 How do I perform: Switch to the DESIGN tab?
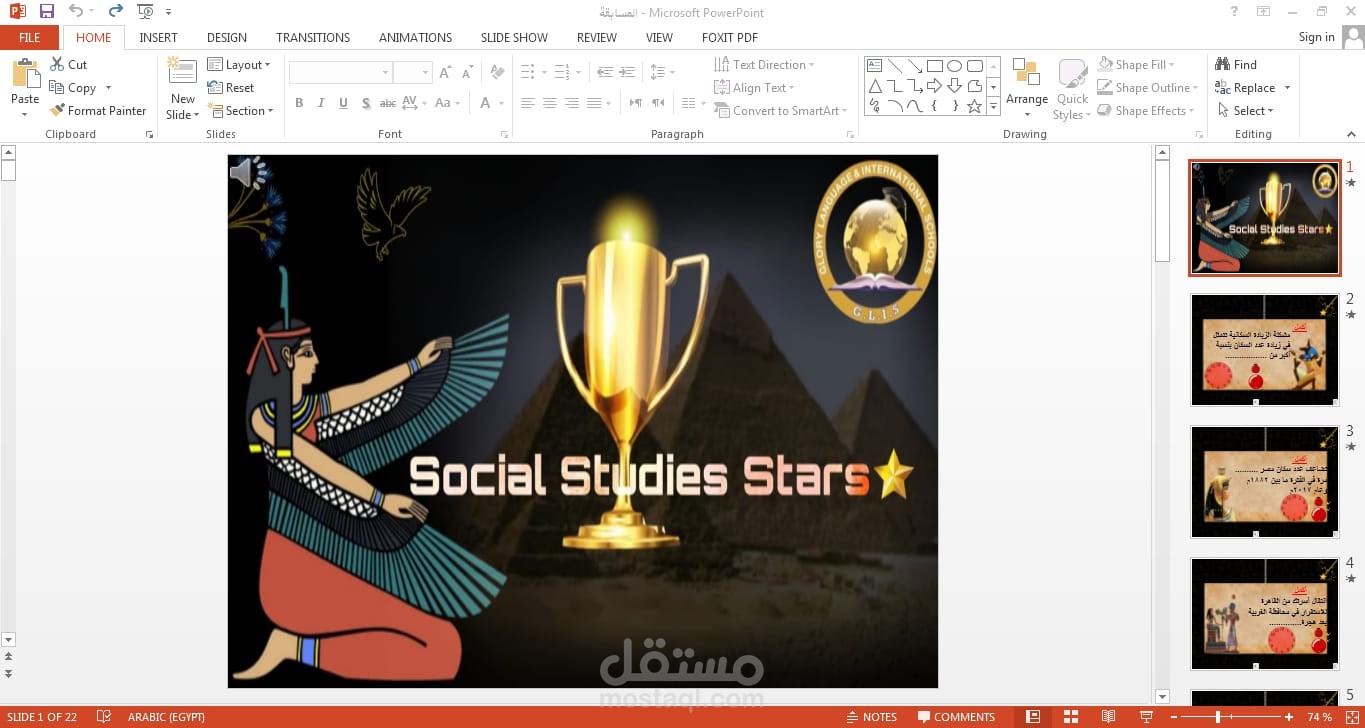(x=227, y=37)
